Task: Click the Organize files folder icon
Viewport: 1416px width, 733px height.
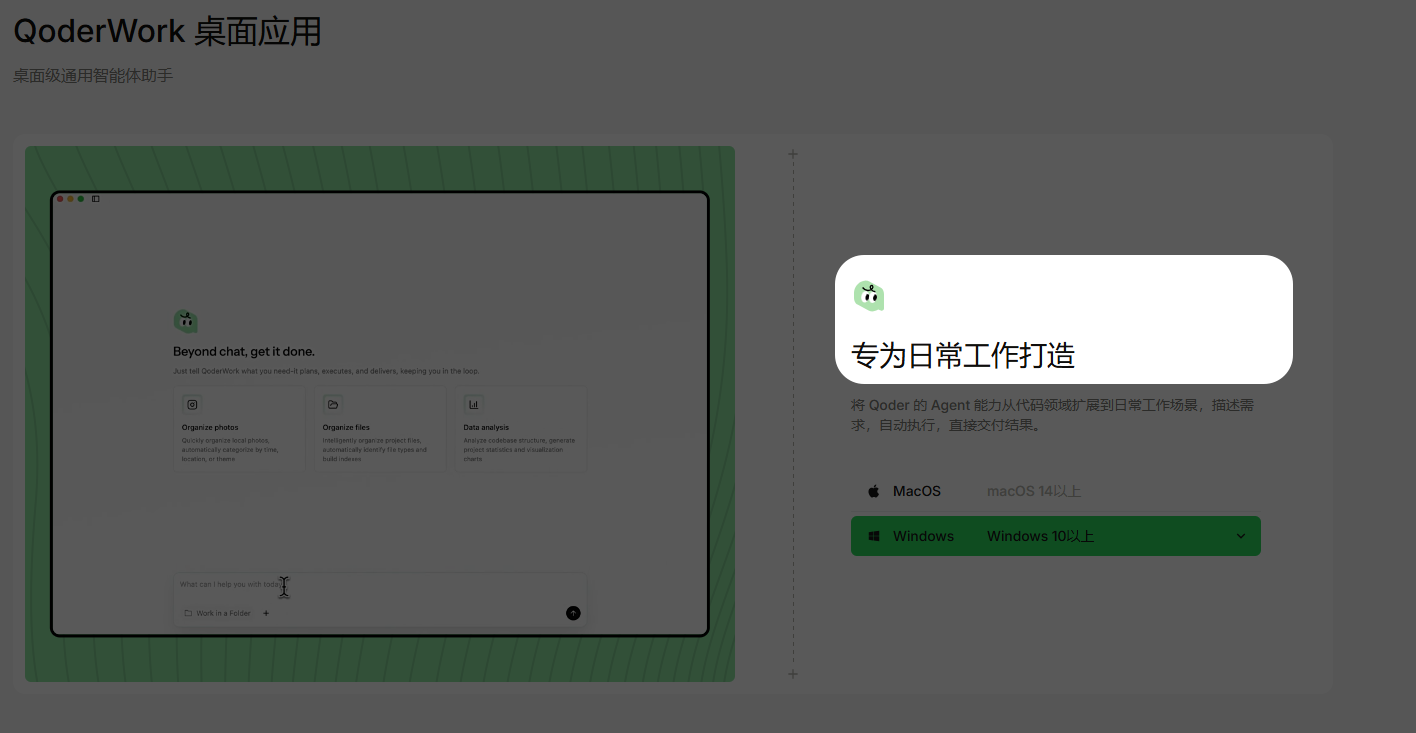Action: tap(333, 404)
